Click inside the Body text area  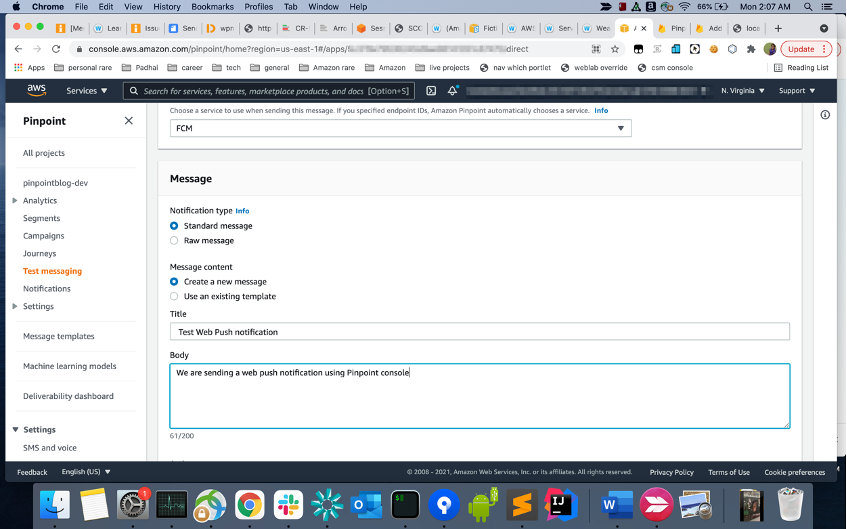(480, 396)
